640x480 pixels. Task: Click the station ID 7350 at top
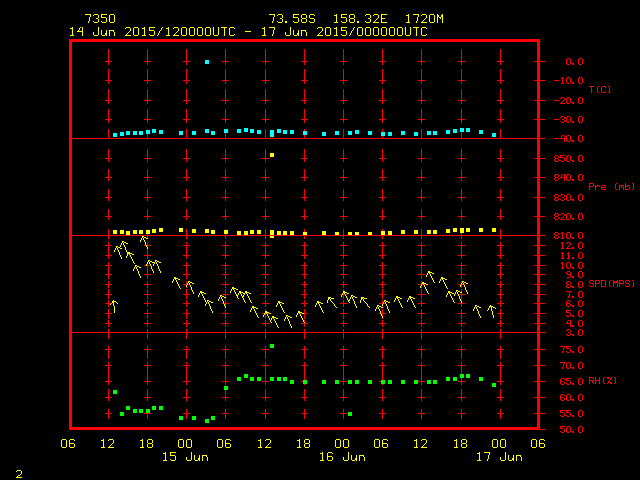coord(100,19)
